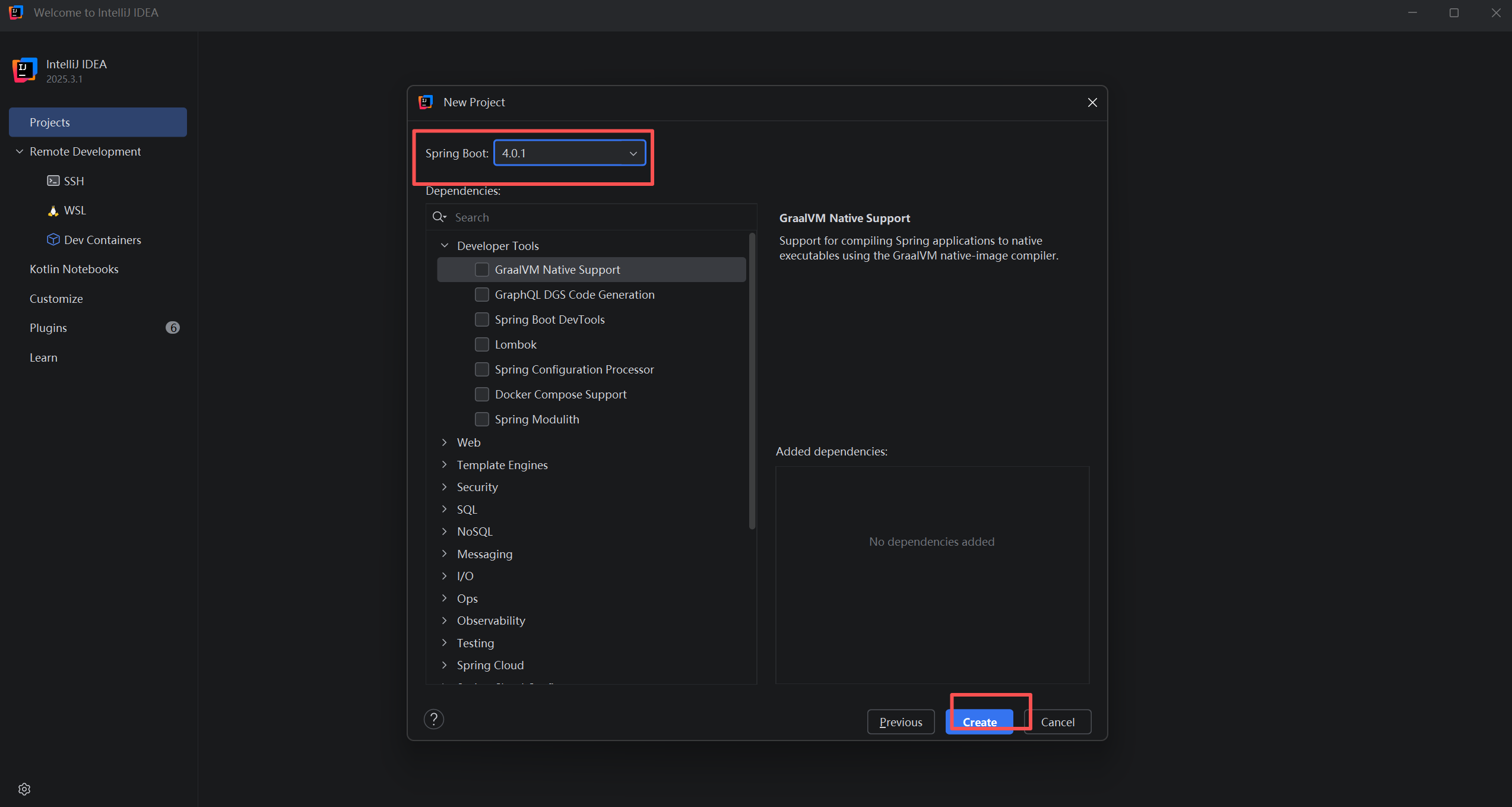The height and width of the screenshot is (807, 1512).
Task: Close the New Project dialog with X
Action: 1092,103
